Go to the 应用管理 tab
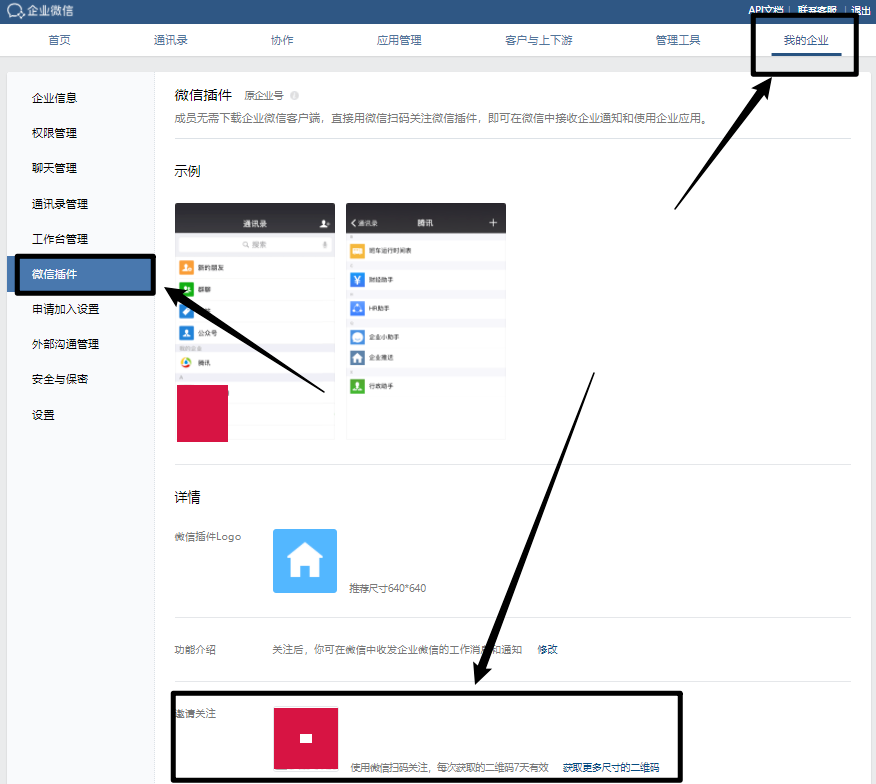This screenshot has height=784, width=876. click(399, 40)
